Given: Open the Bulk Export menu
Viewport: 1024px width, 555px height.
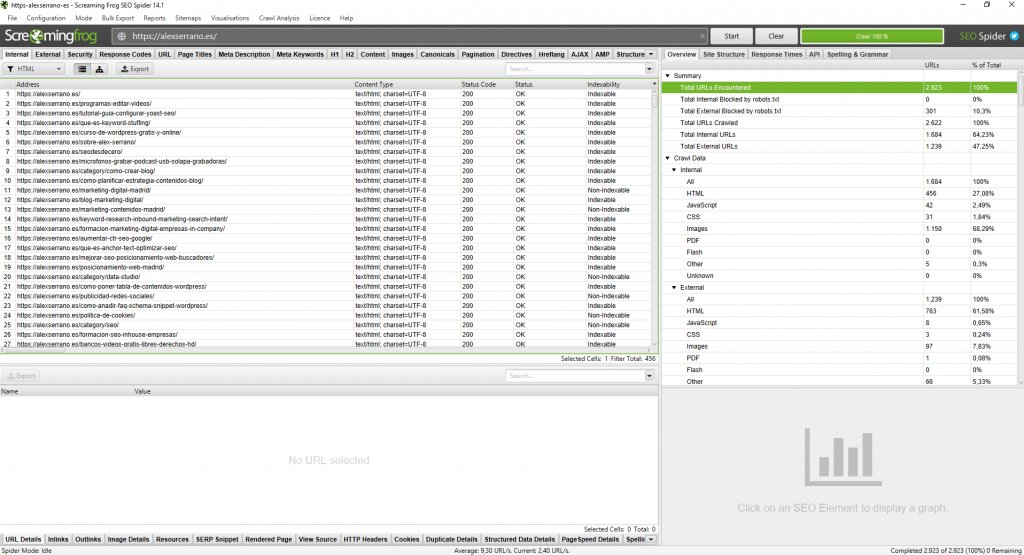Looking at the screenshot, I should coord(118,18).
